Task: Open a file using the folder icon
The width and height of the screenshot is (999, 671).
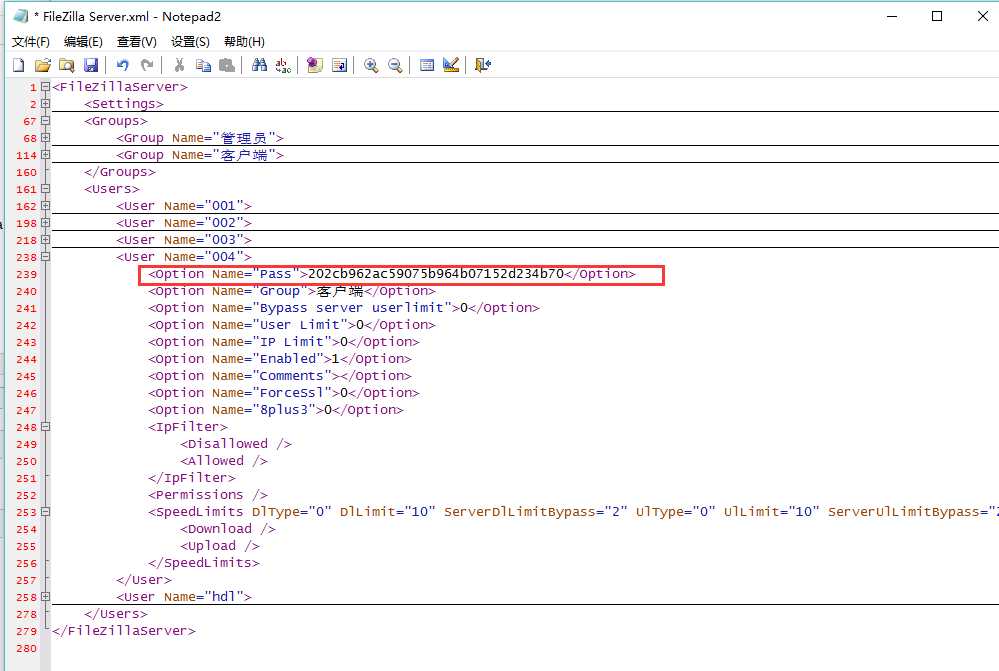Action: coord(43,65)
